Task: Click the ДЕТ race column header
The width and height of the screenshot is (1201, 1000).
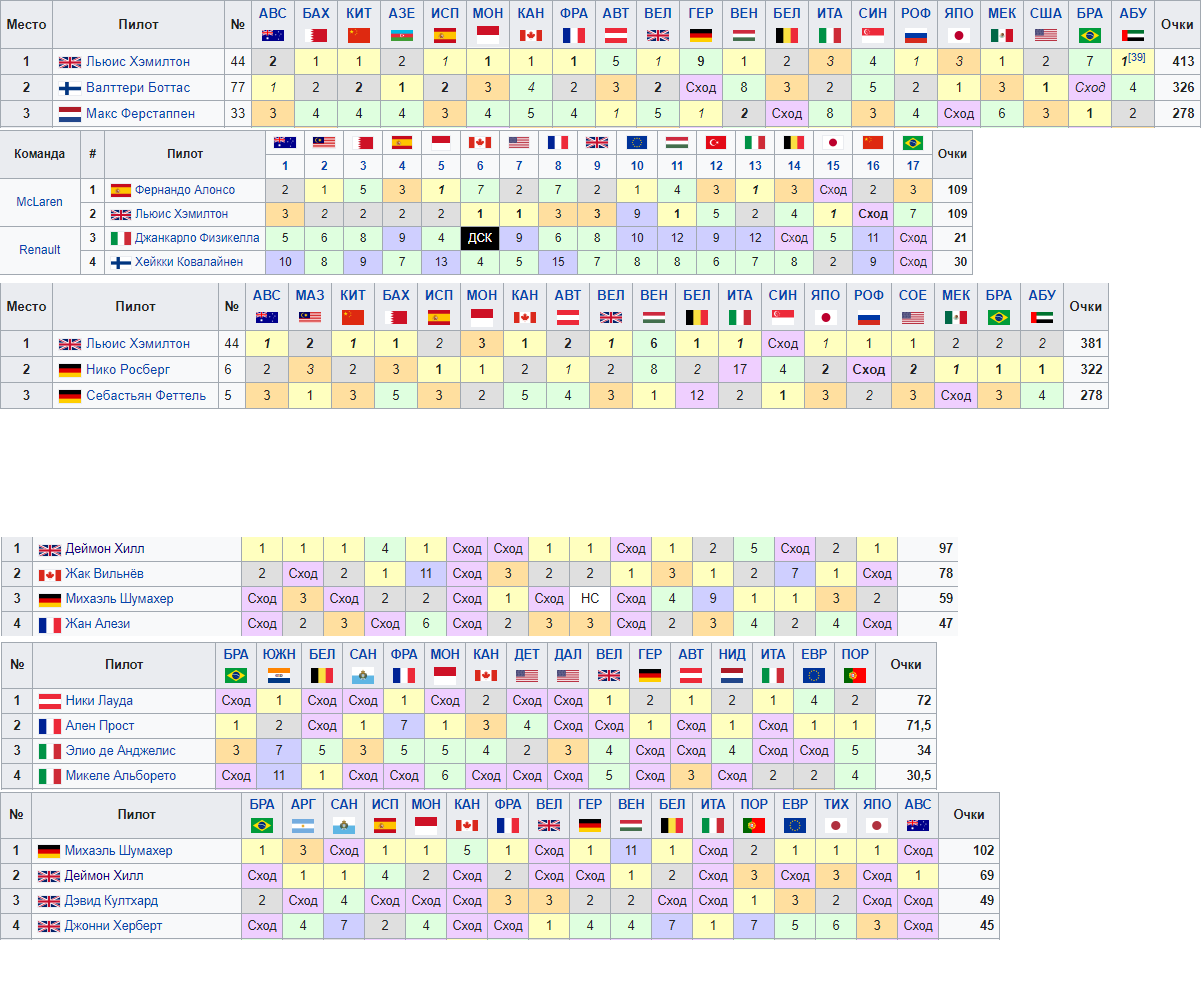Action: pos(527,653)
